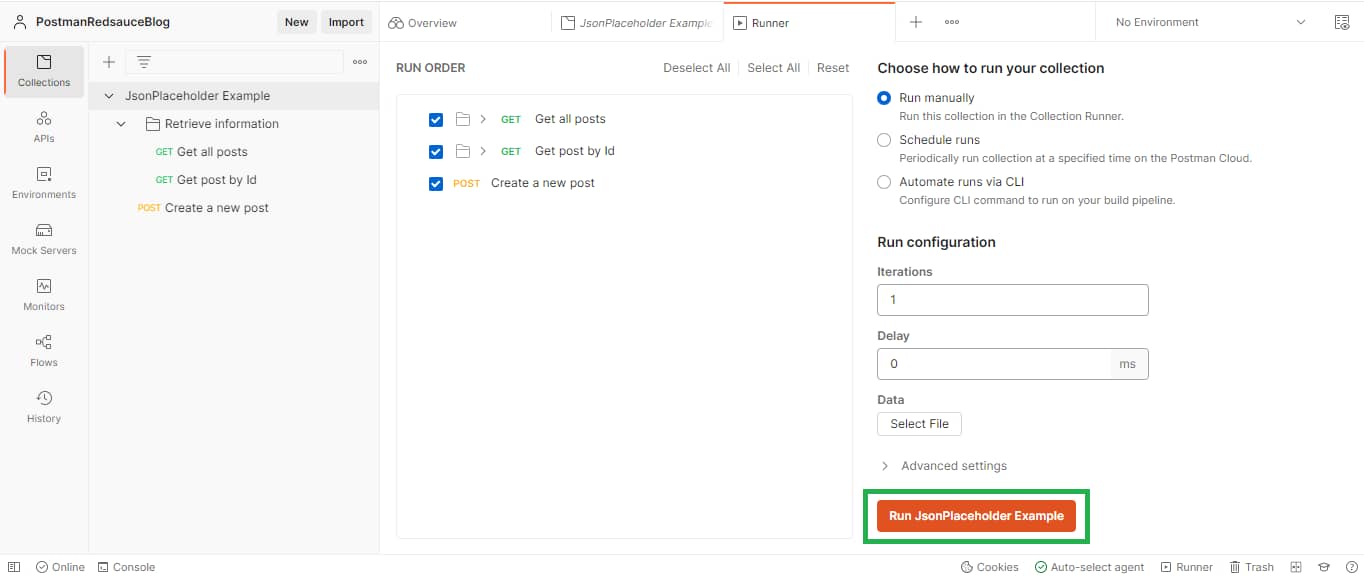Click the Import button
This screenshot has height=579, width=1364.
347,22
